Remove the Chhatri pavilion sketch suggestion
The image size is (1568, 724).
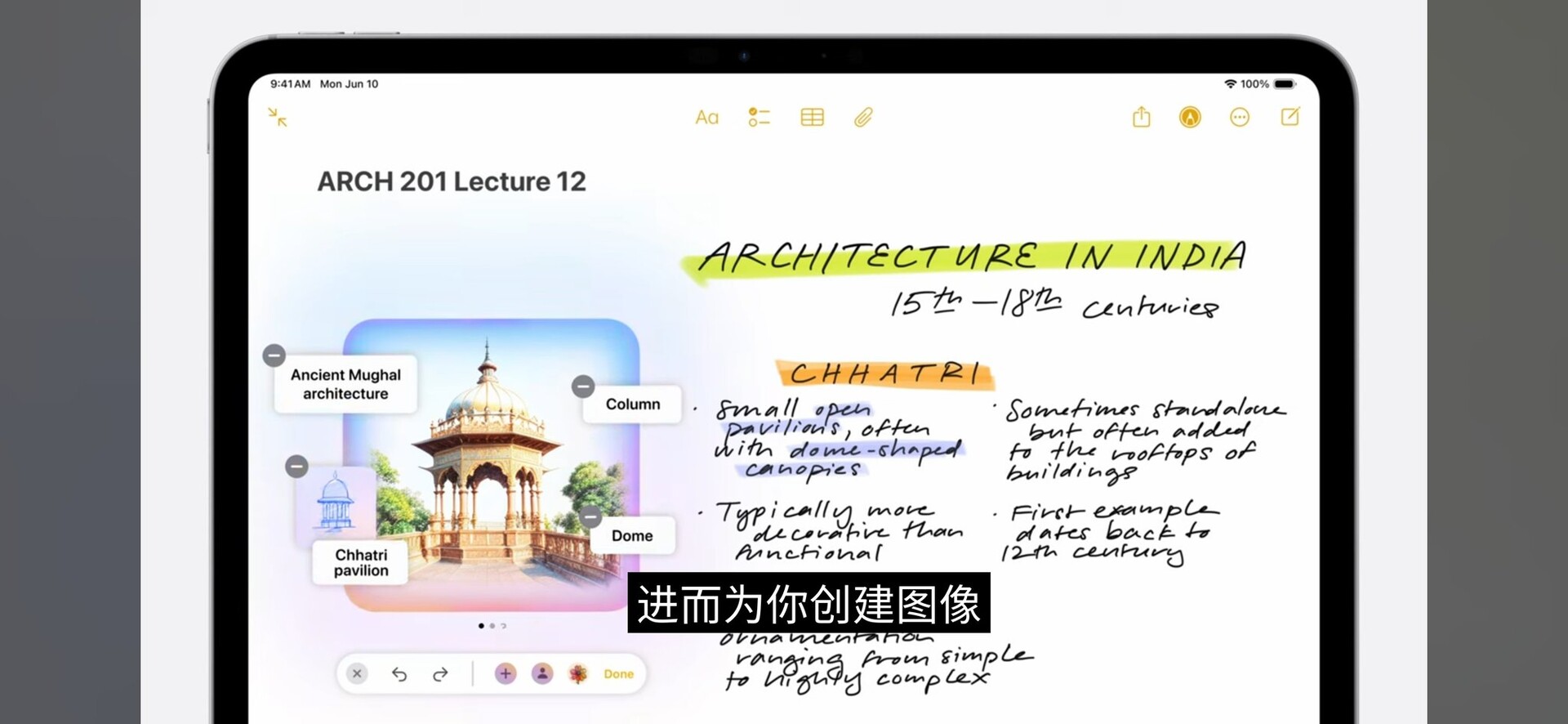coord(296,467)
